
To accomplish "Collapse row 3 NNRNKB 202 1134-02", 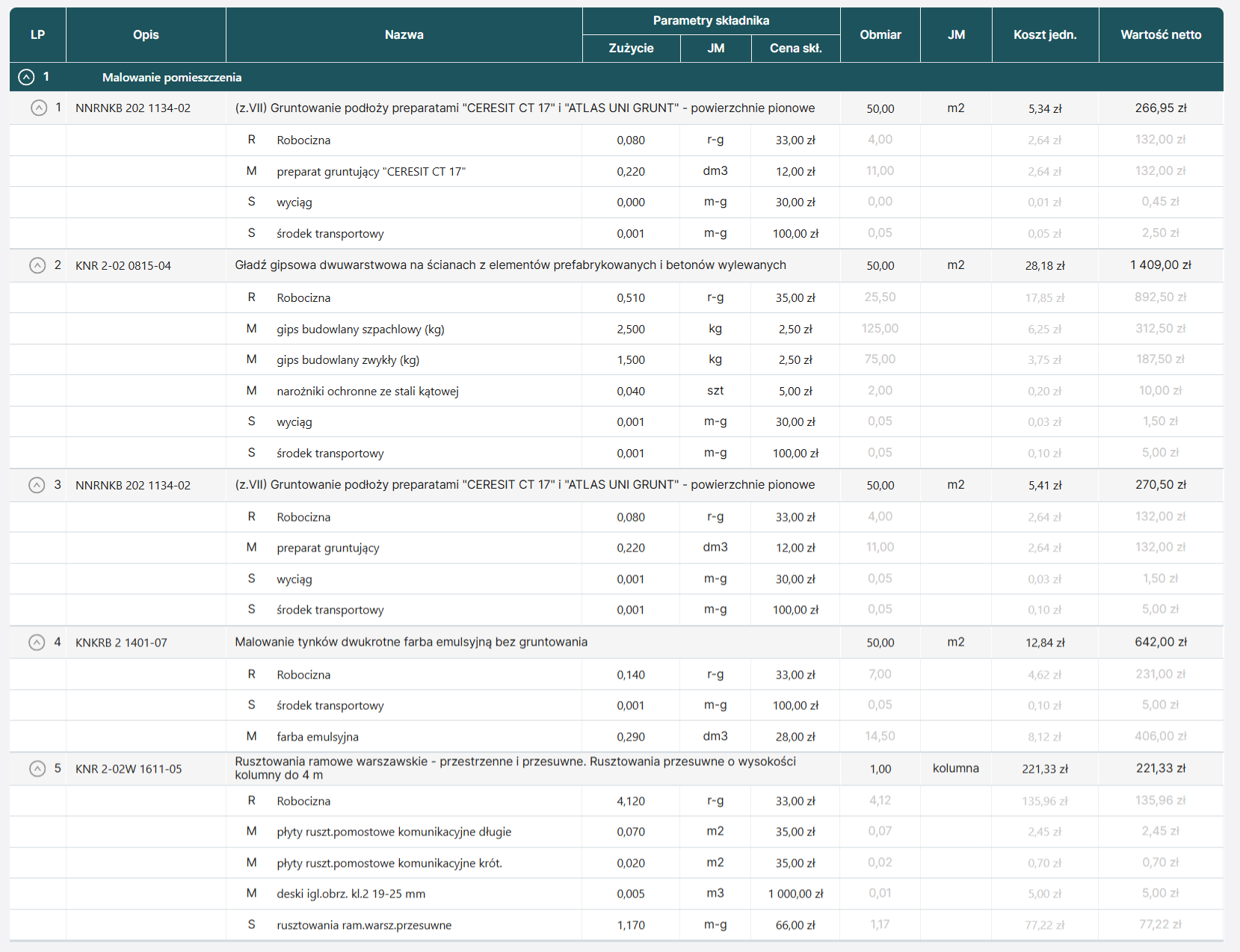I will [37, 485].
